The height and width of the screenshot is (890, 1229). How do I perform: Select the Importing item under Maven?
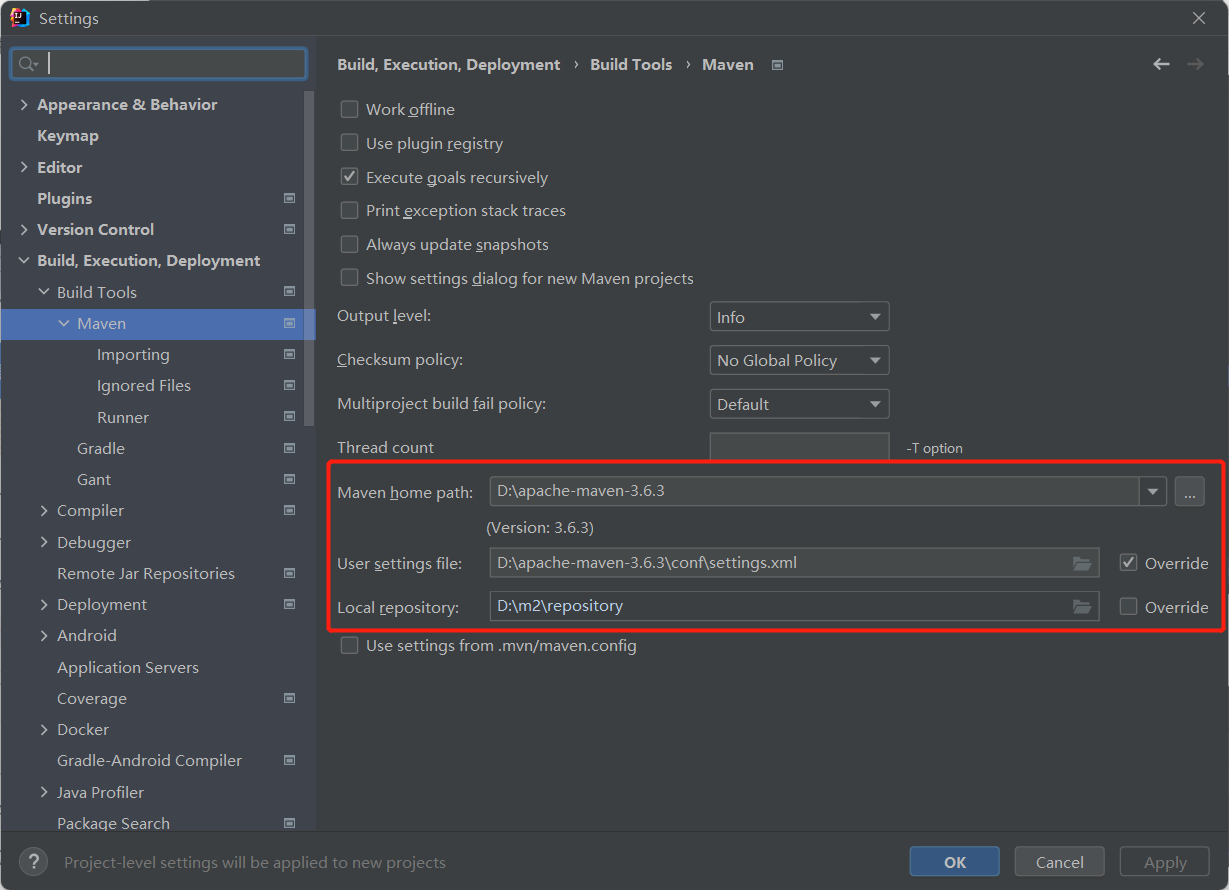[x=133, y=354]
